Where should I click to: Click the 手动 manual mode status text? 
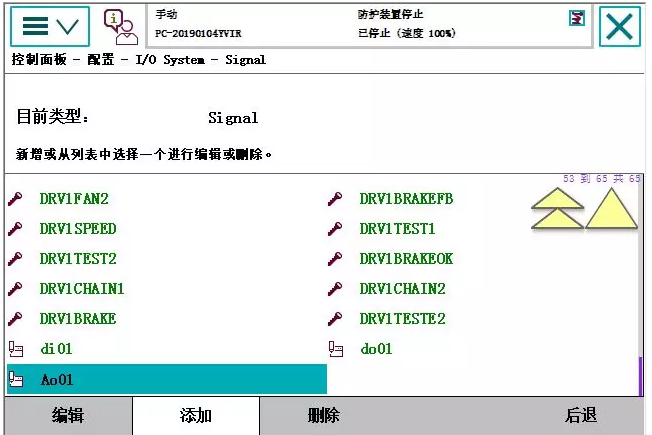click(x=166, y=15)
